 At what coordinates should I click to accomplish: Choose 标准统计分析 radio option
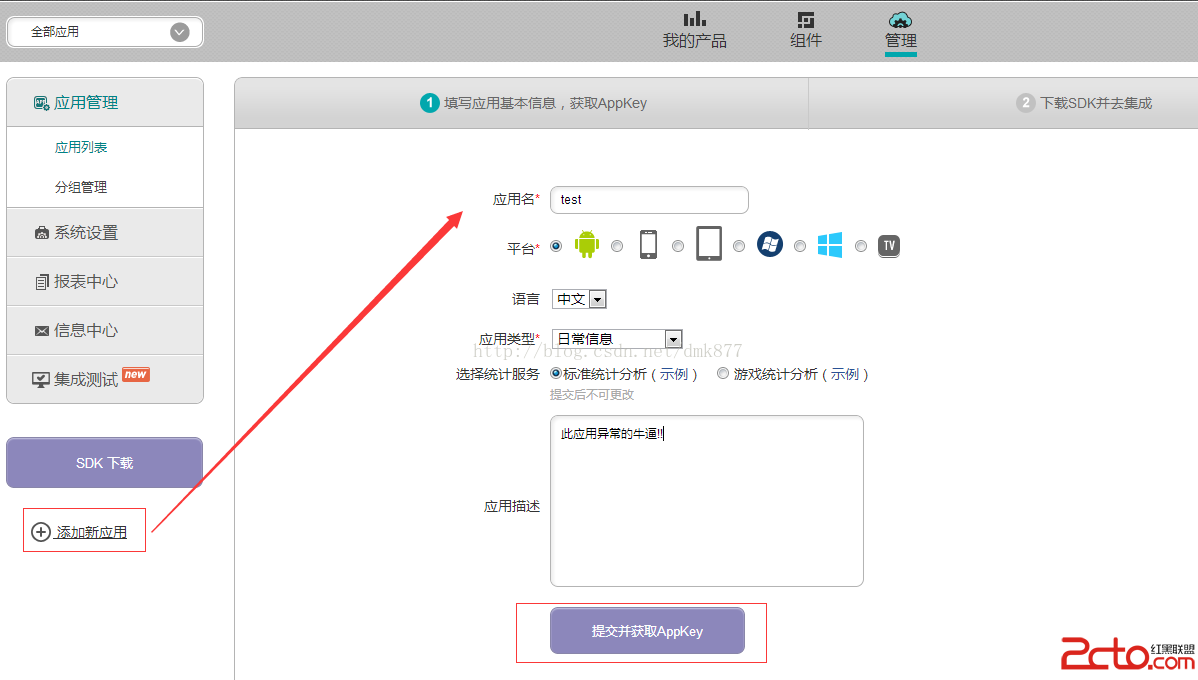(x=555, y=373)
